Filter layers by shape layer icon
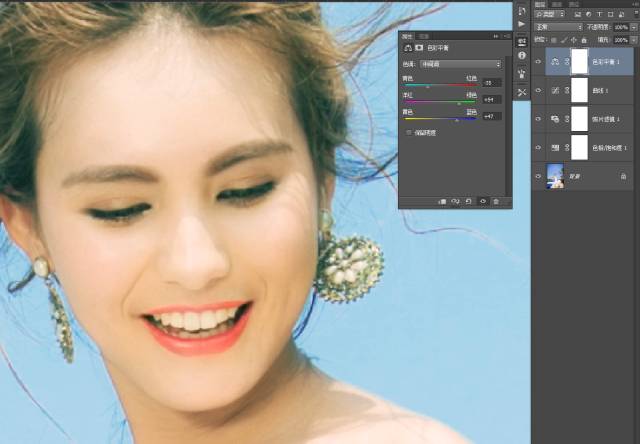The width and height of the screenshot is (640, 444). click(x=611, y=14)
